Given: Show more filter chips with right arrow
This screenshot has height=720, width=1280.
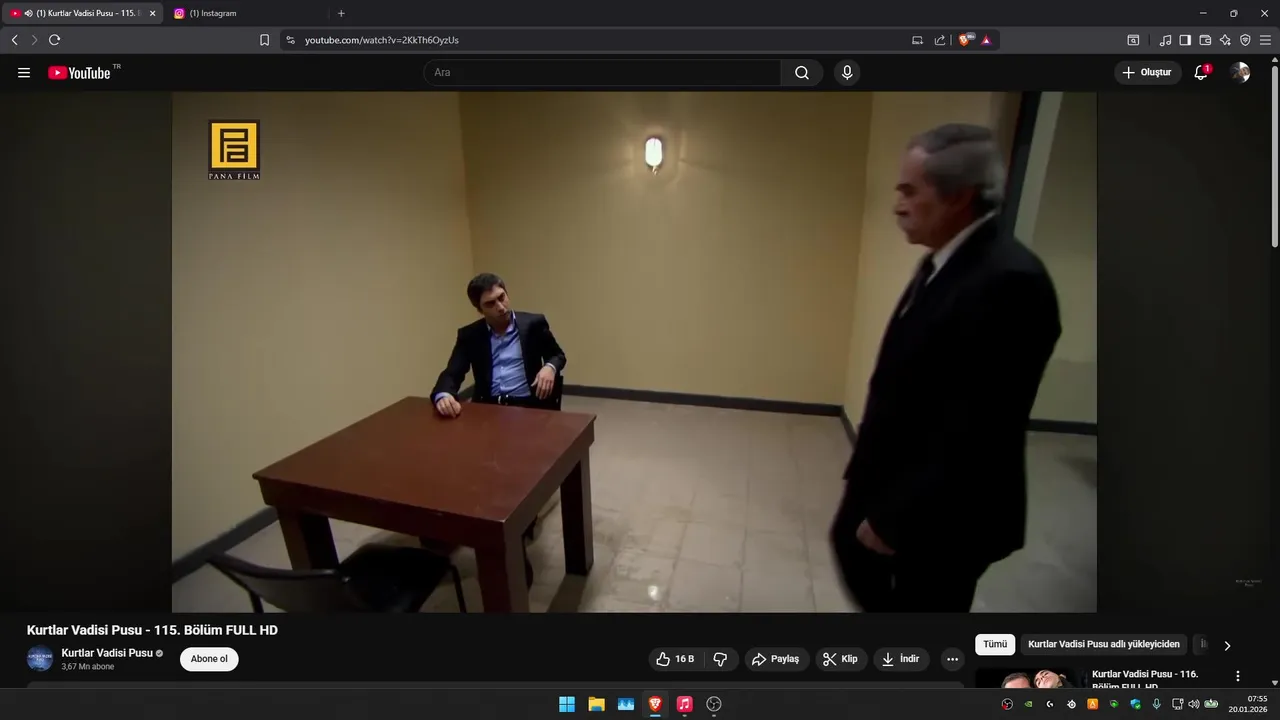Looking at the screenshot, I should 1227,645.
